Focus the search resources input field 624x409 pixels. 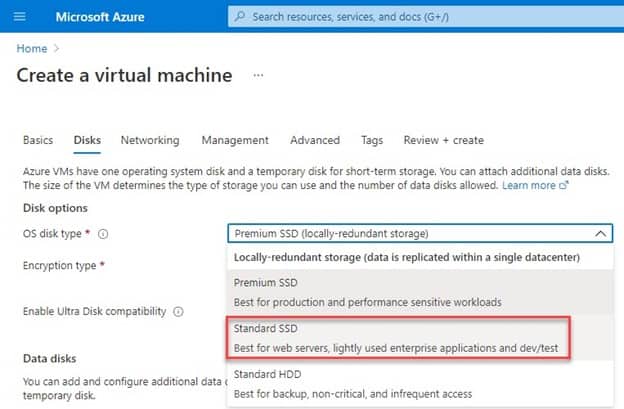(420, 17)
